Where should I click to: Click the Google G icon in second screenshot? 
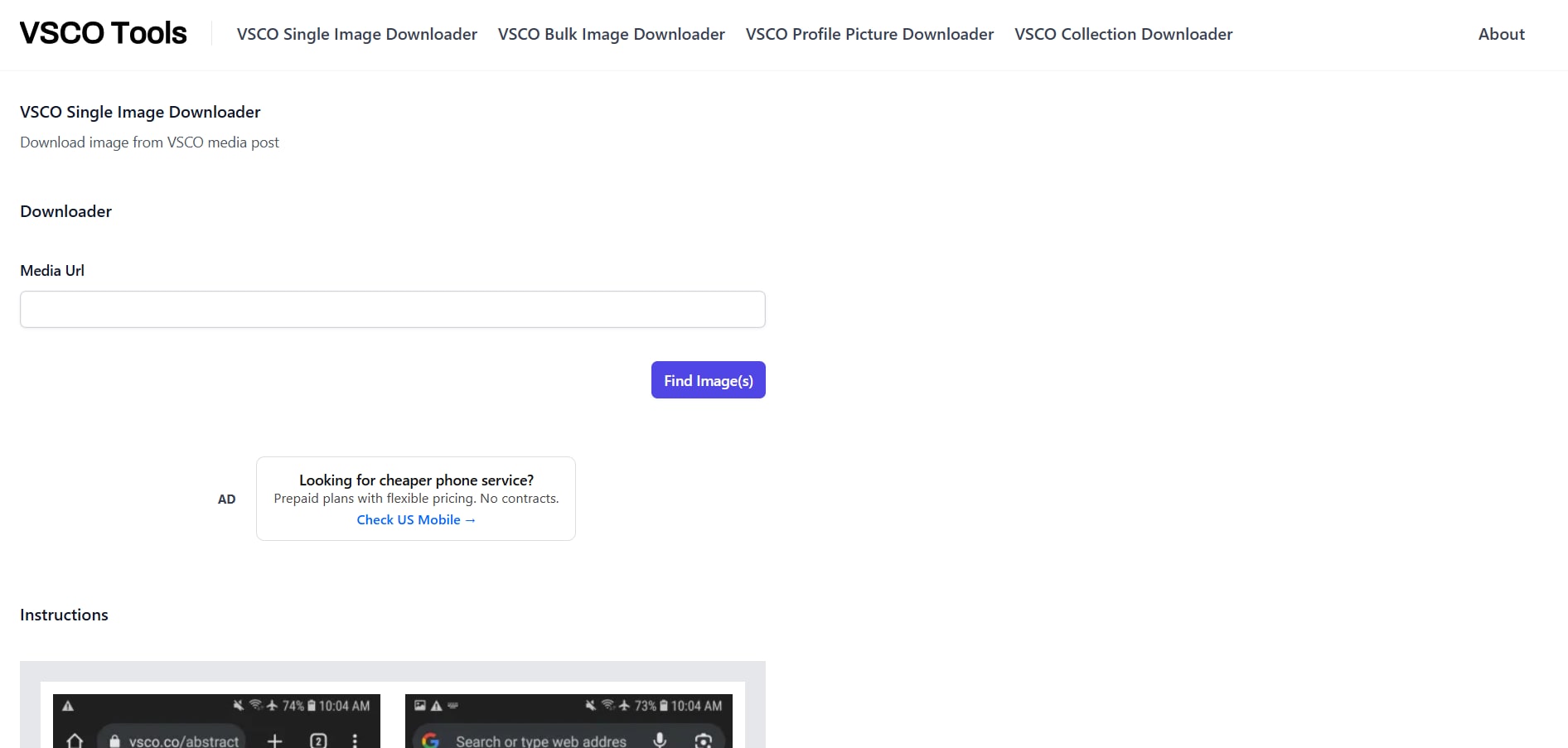pyautogui.click(x=430, y=741)
